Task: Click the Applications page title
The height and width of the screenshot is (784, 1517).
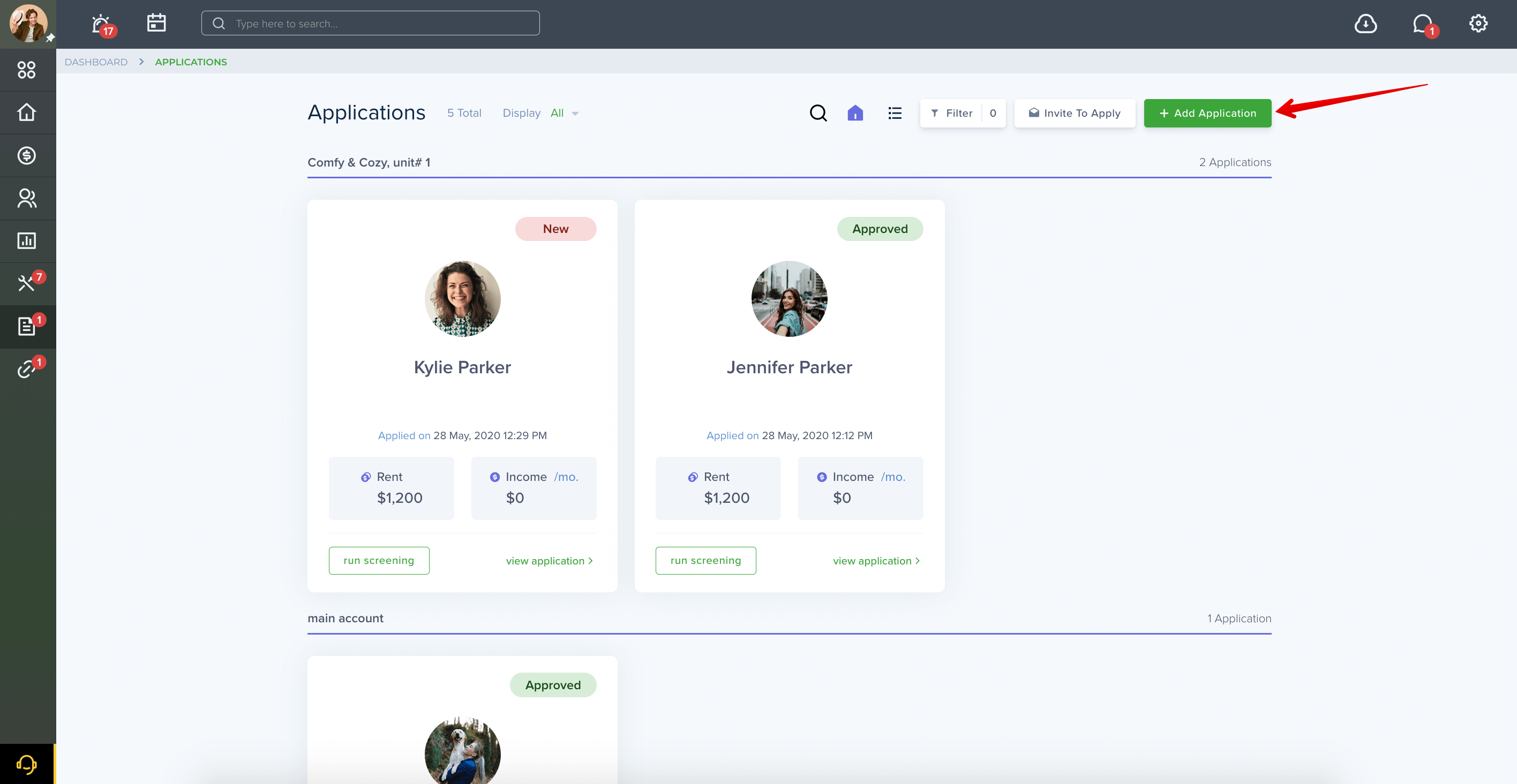Action: pyautogui.click(x=366, y=112)
